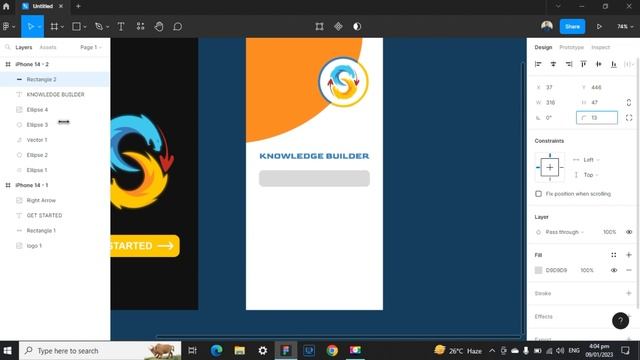The height and width of the screenshot is (360, 640).
Task: Select the Pen tool
Action: 99,27
